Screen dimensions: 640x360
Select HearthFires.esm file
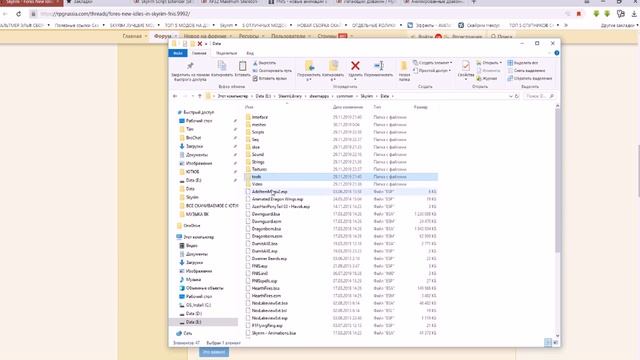[x=266, y=296]
